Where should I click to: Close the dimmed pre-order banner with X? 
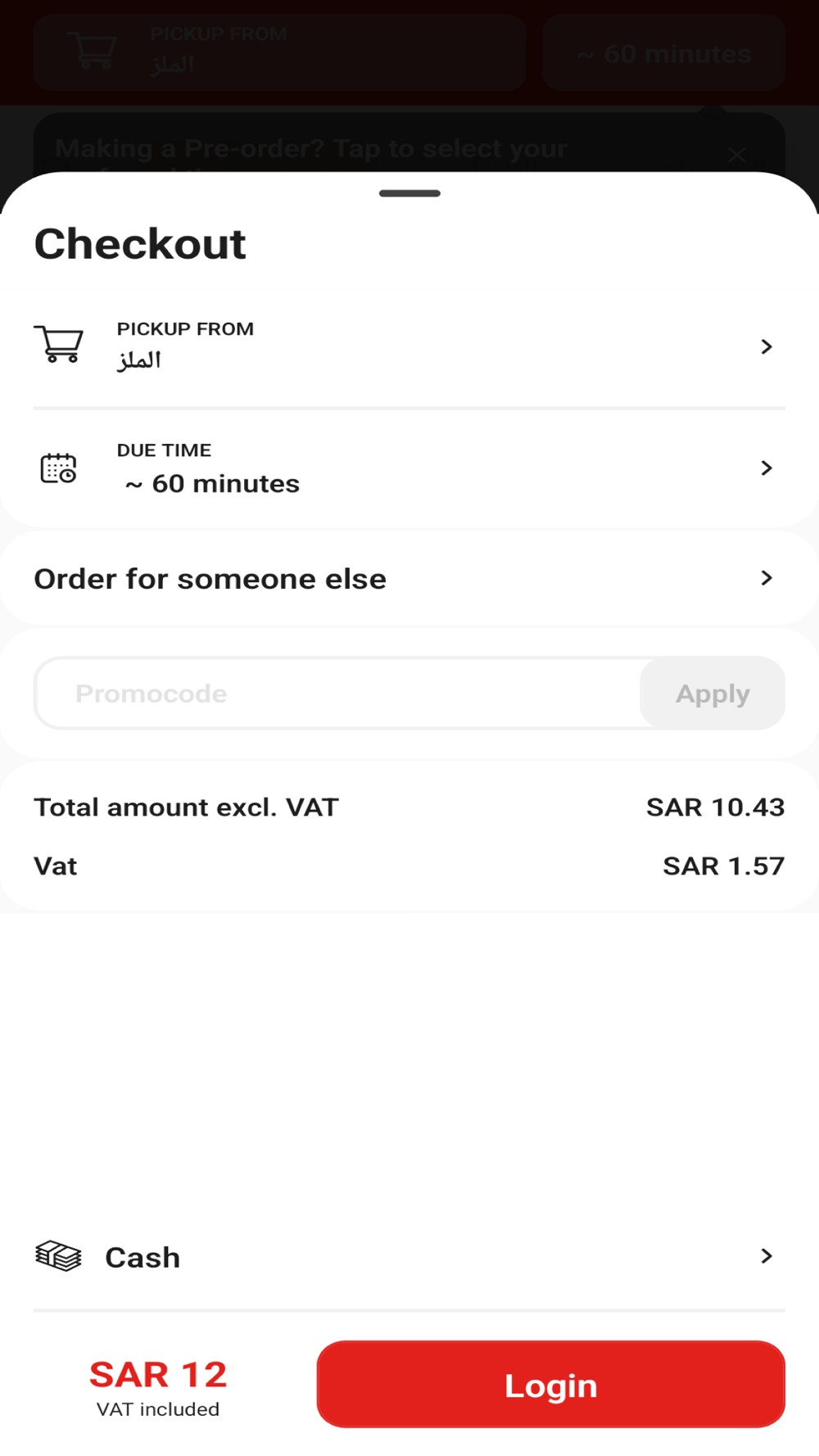pos(736,154)
